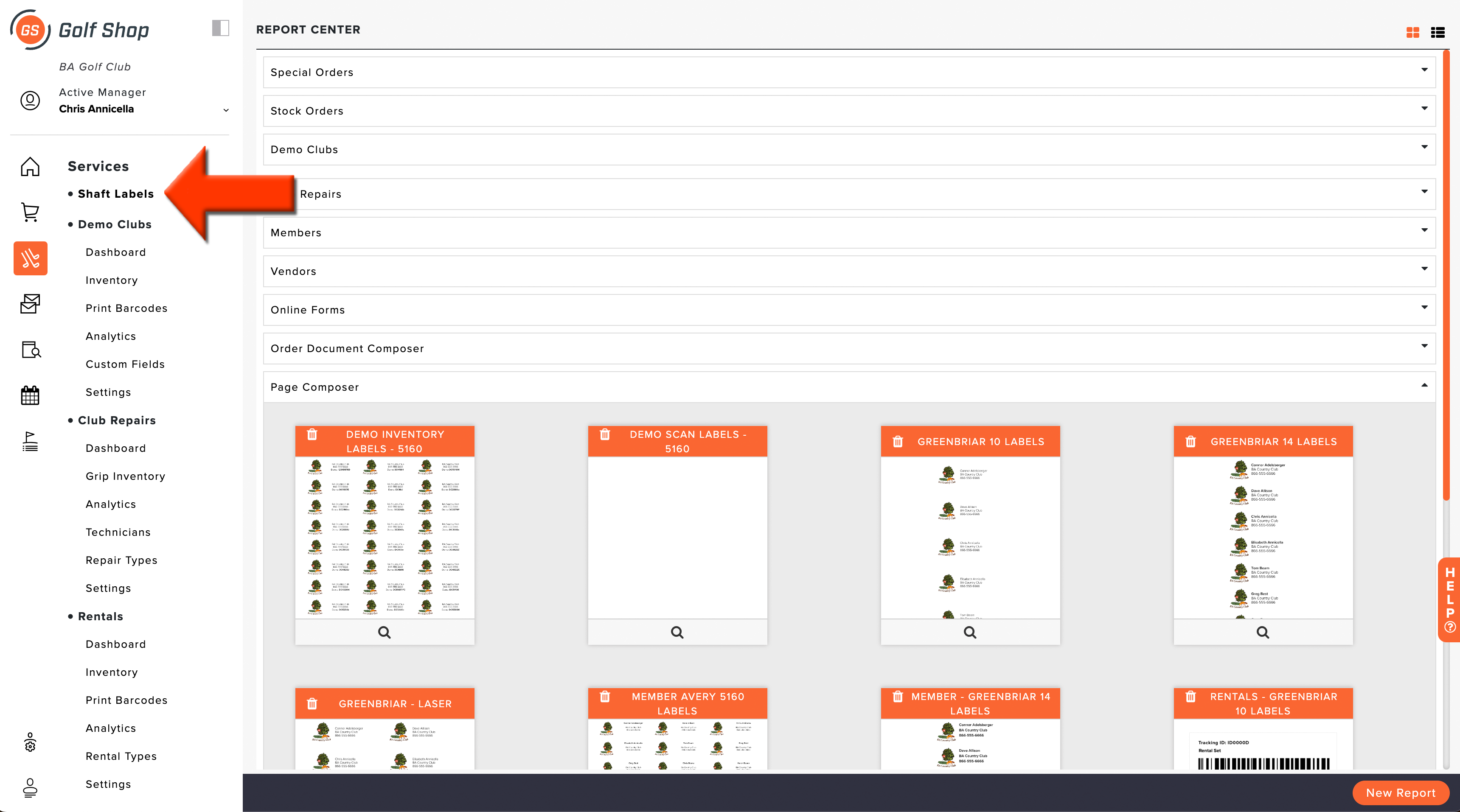Delete Member Avery 5160 Labels report

(x=605, y=697)
